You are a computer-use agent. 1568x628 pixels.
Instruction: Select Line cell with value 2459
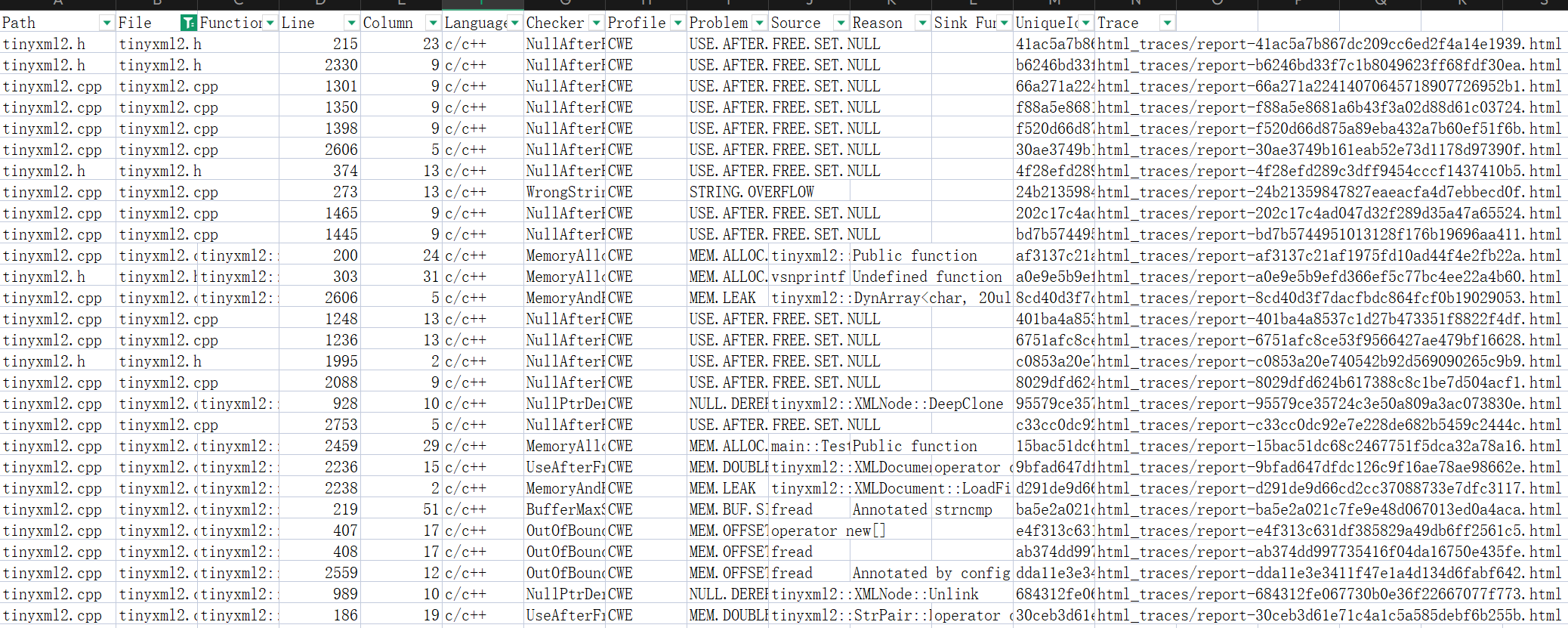click(319, 447)
